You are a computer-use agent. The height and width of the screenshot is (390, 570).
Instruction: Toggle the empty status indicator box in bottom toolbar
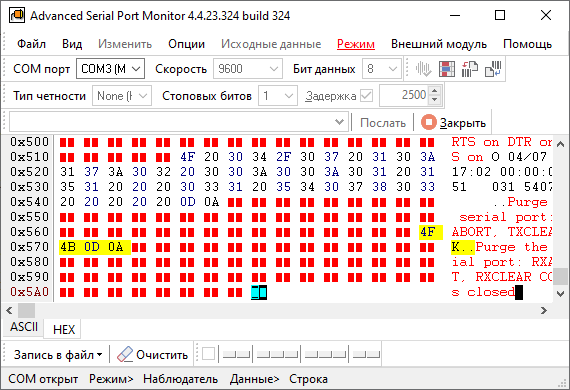[208, 354]
